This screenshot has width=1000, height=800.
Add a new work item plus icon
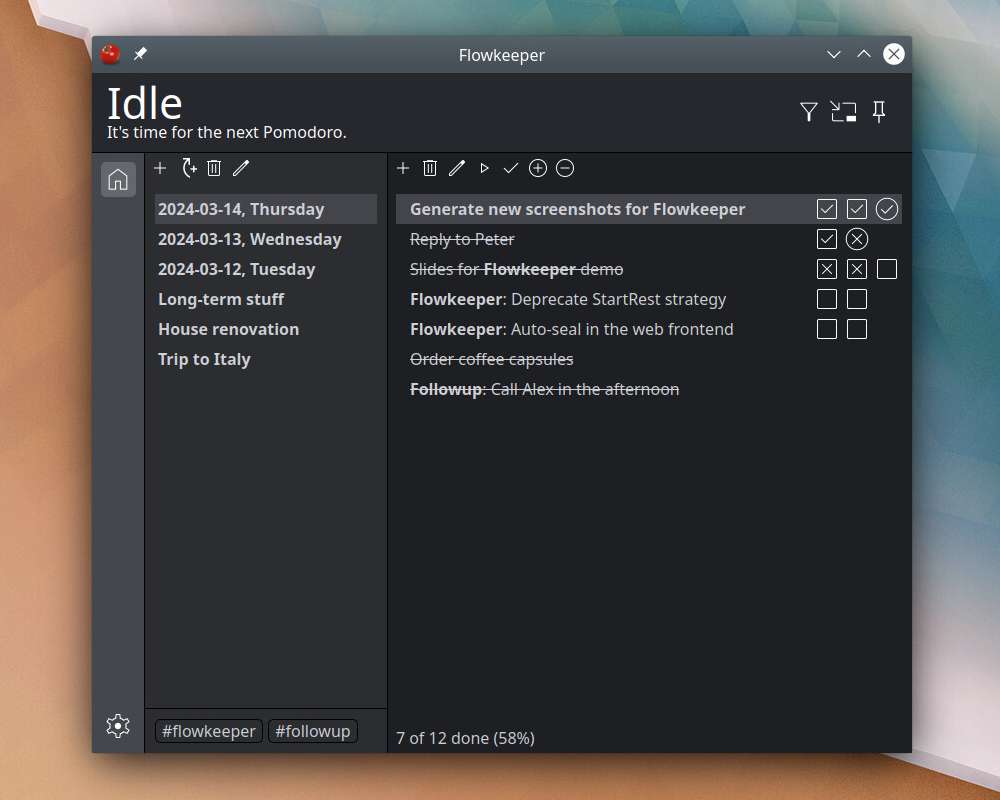pos(402,168)
